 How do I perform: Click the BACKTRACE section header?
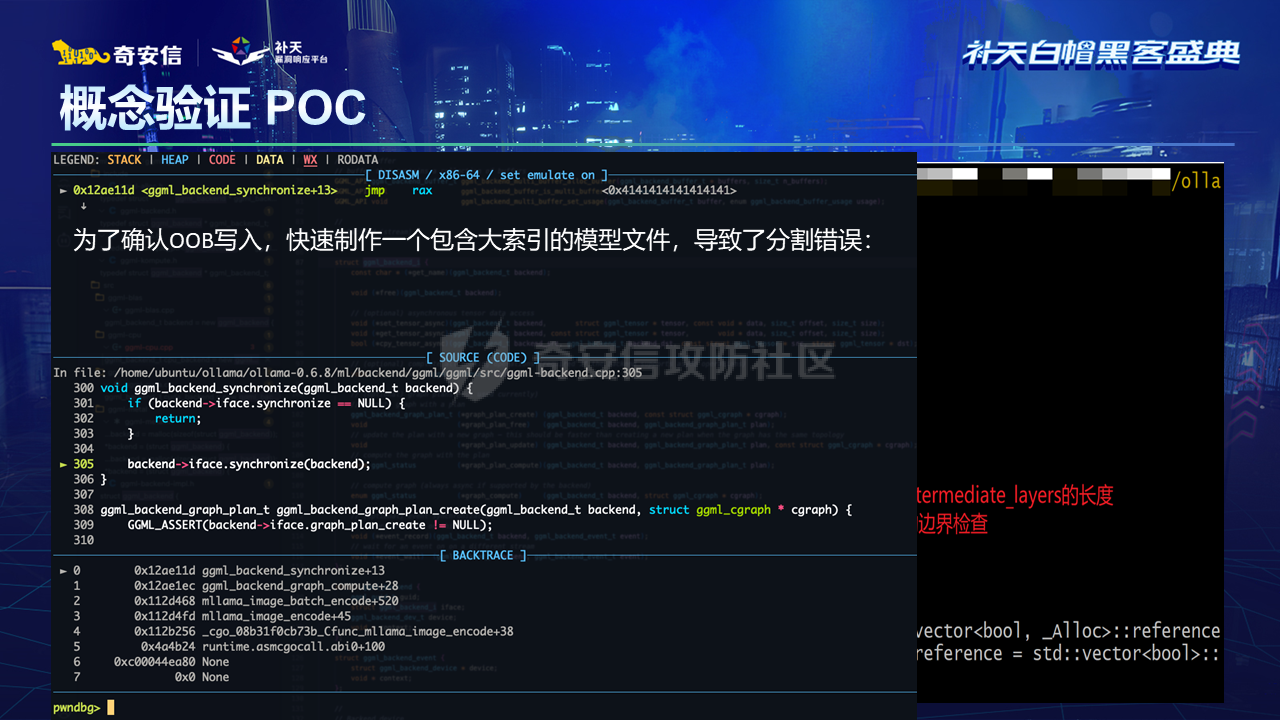pyautogui.click(x=484, y=555)
